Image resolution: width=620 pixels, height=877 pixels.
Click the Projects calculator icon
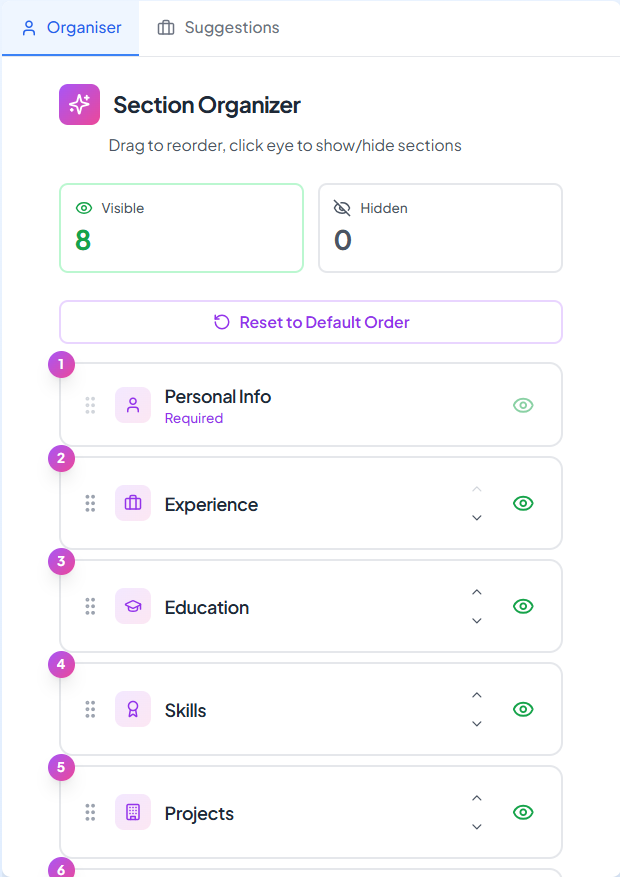132,812
